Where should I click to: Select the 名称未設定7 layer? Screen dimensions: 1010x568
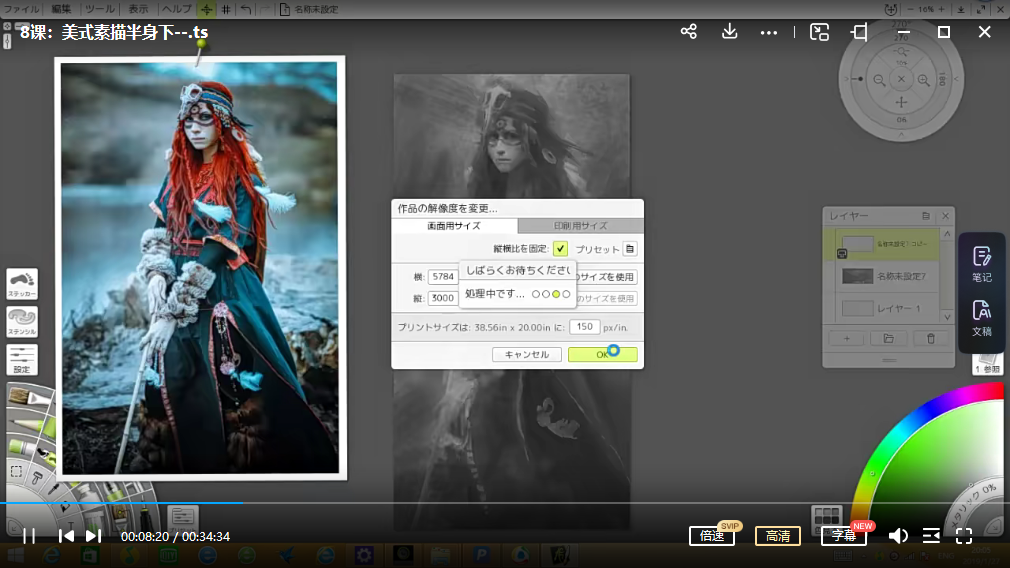[x=882, y=276]
